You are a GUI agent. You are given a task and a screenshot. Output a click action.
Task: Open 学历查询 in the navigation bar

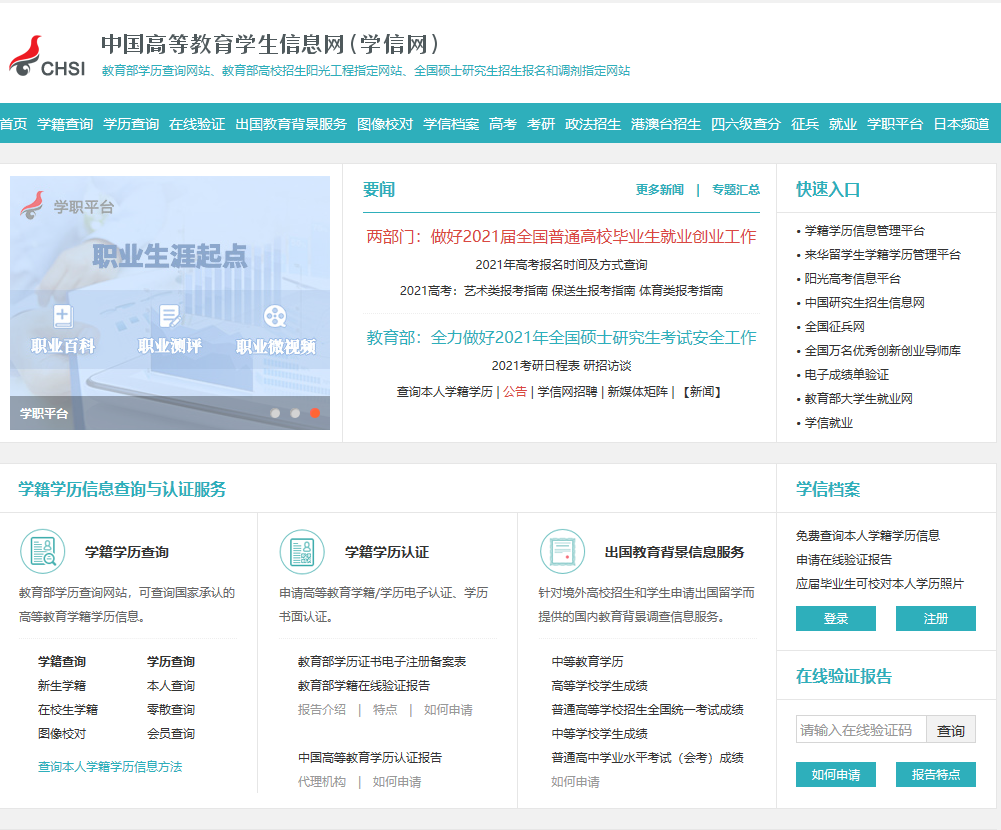click(x=131, y=124)
